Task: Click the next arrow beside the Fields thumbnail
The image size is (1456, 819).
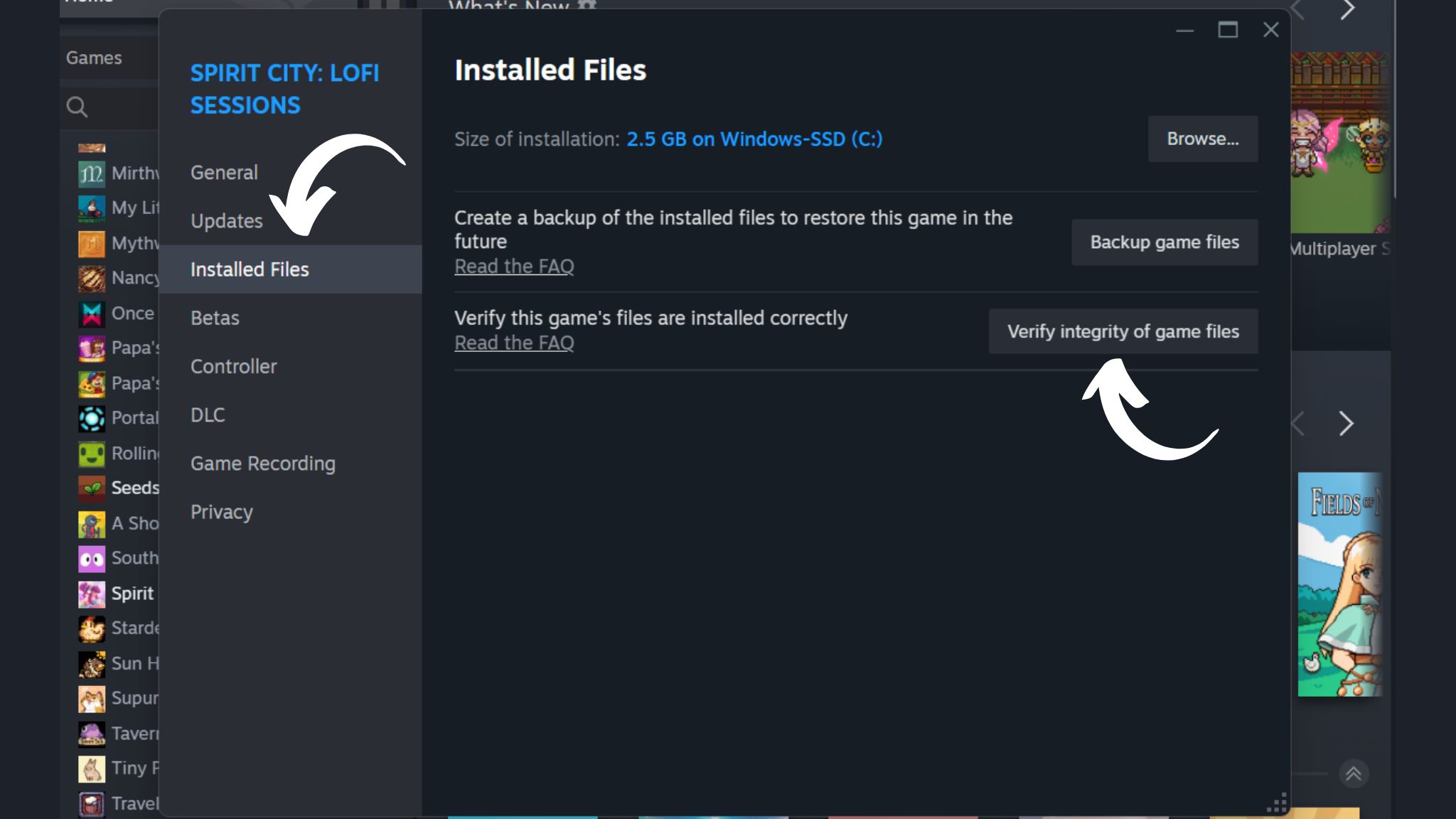Action: [1346, 424]
